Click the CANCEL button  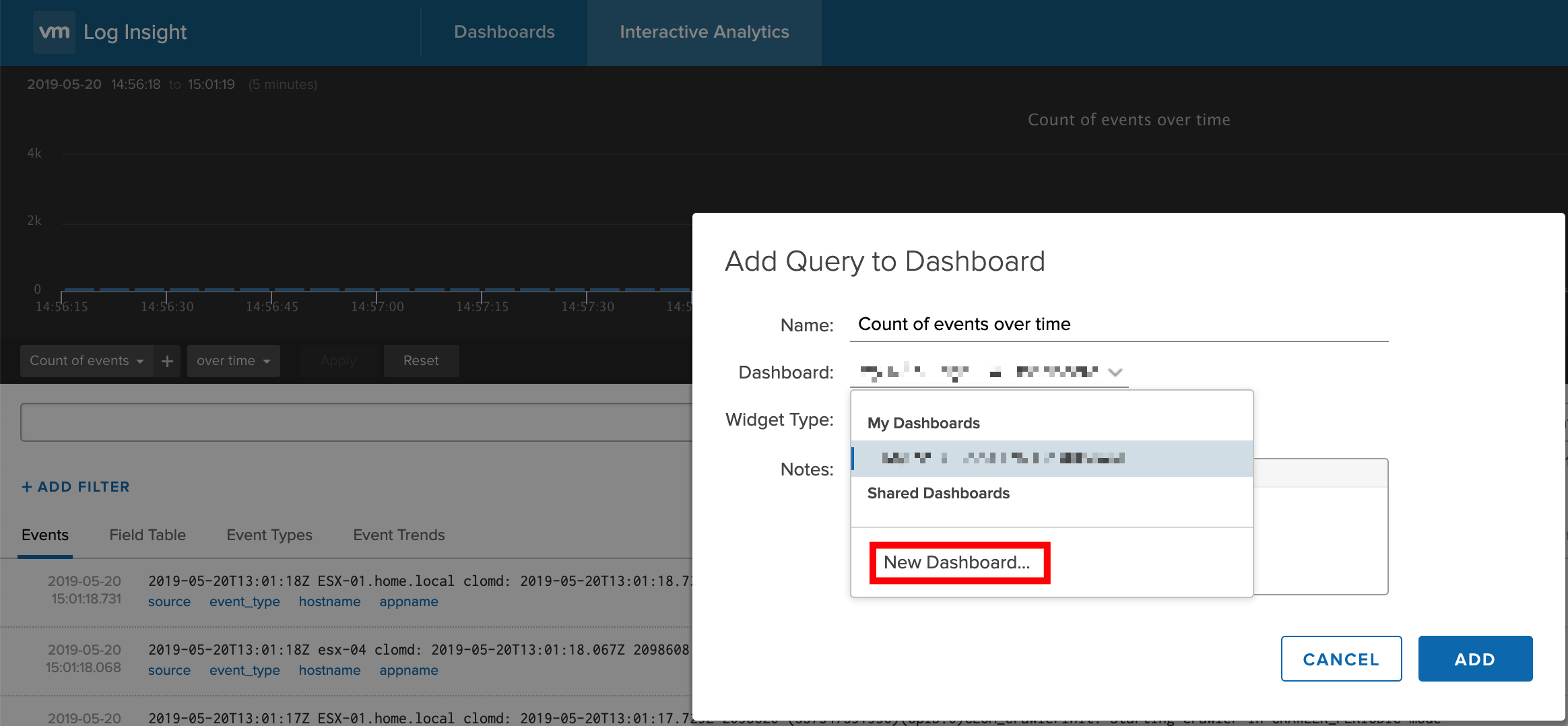click(x=1341, y=659)
